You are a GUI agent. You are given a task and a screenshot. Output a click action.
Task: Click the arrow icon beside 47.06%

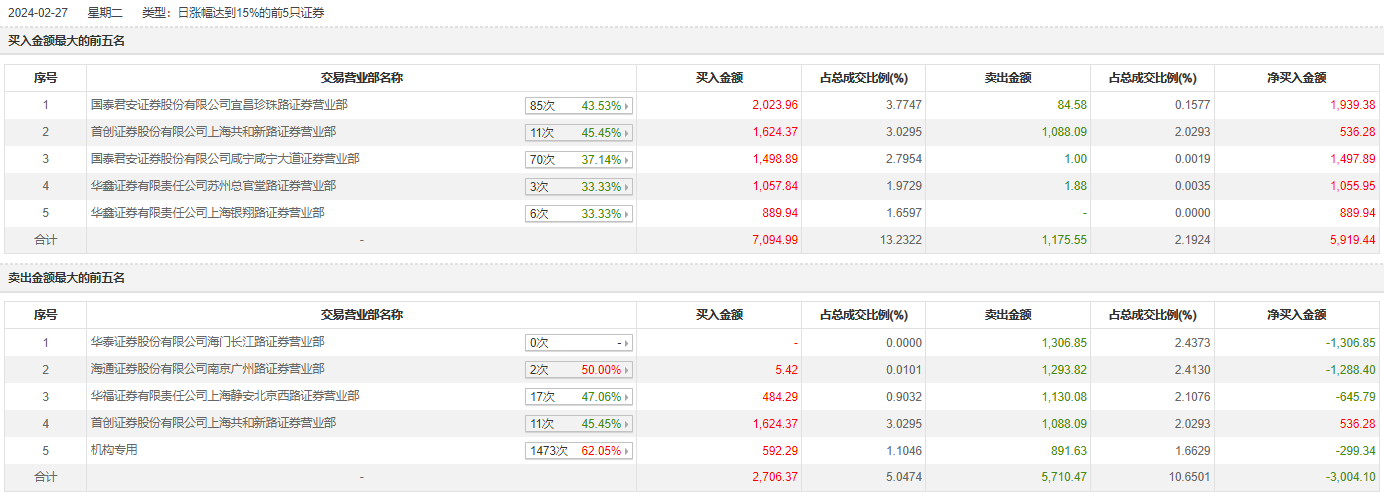(628, 397)
